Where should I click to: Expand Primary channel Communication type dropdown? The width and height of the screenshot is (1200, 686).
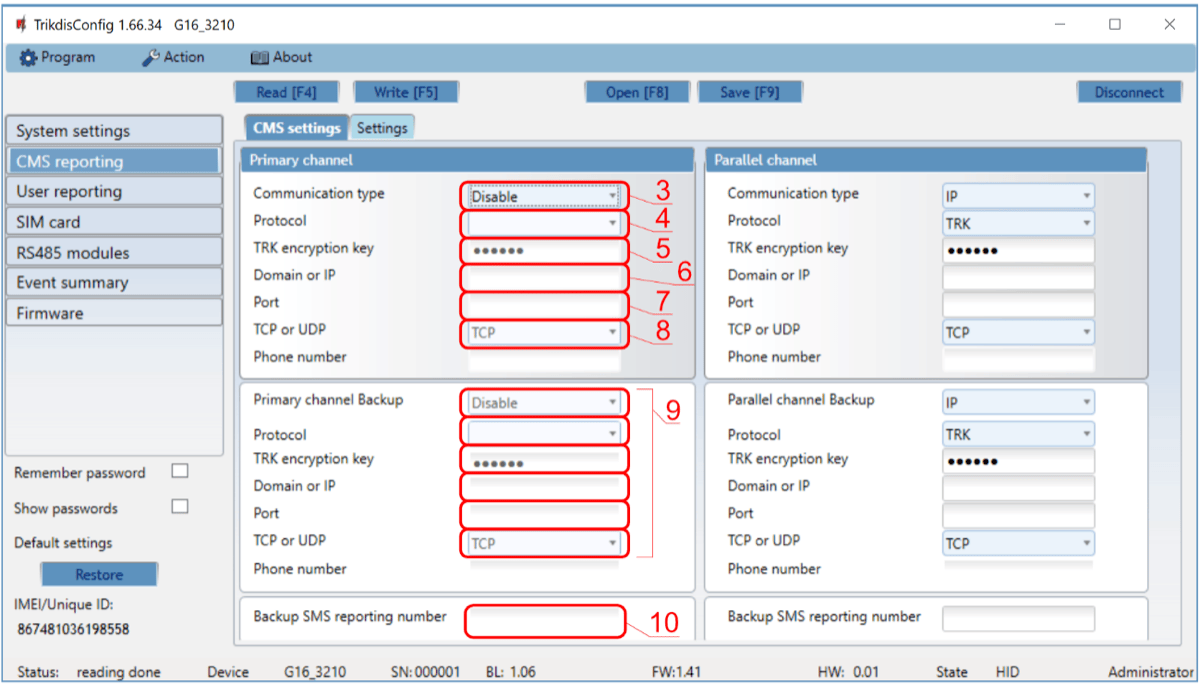click(545, 196)
